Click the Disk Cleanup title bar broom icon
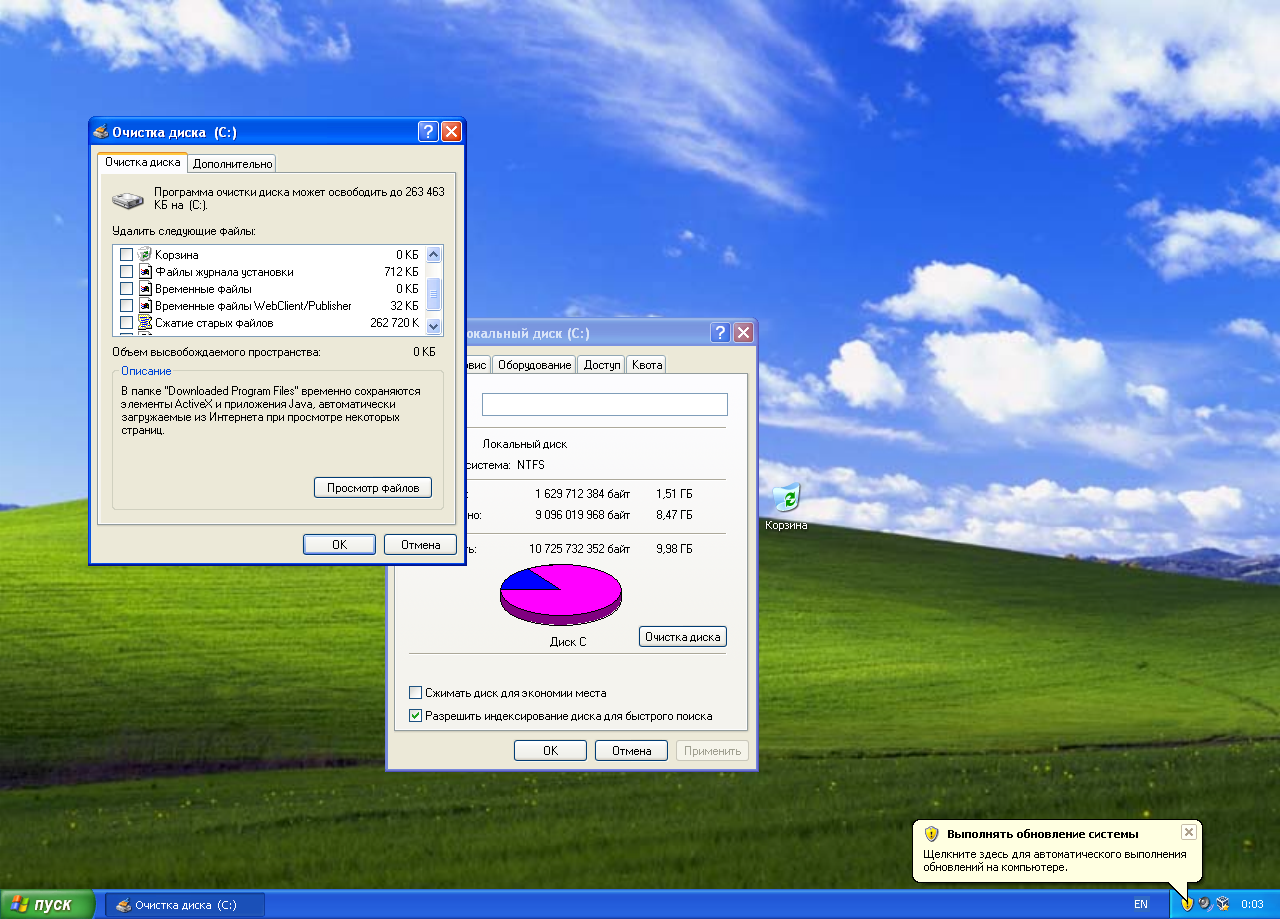1280x919 pixels. [x=100, y=132]
